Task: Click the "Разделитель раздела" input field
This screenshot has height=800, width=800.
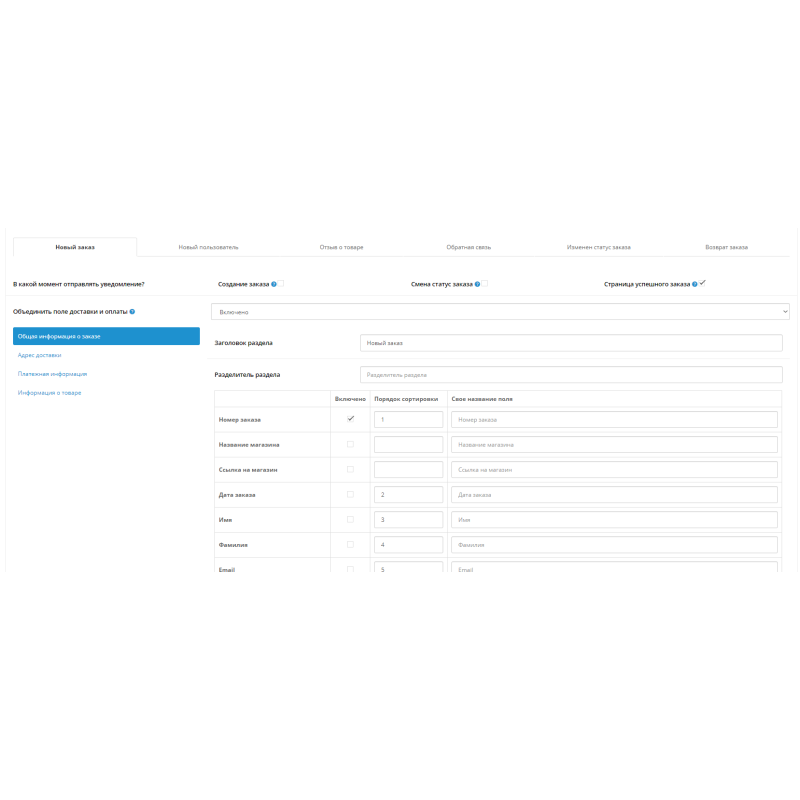Action: 570,373
